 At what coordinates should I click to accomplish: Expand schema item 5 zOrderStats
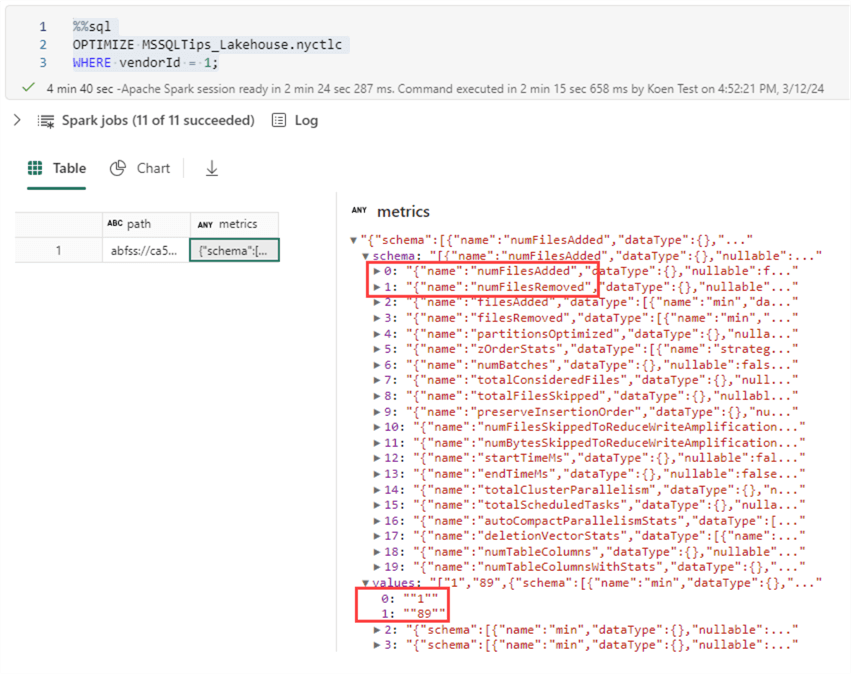pos(377,349)
